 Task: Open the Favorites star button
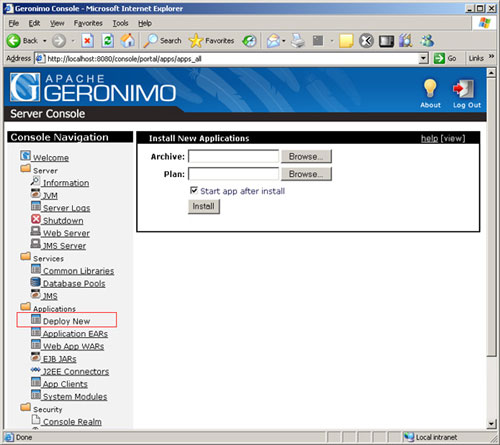coord(211,41)
